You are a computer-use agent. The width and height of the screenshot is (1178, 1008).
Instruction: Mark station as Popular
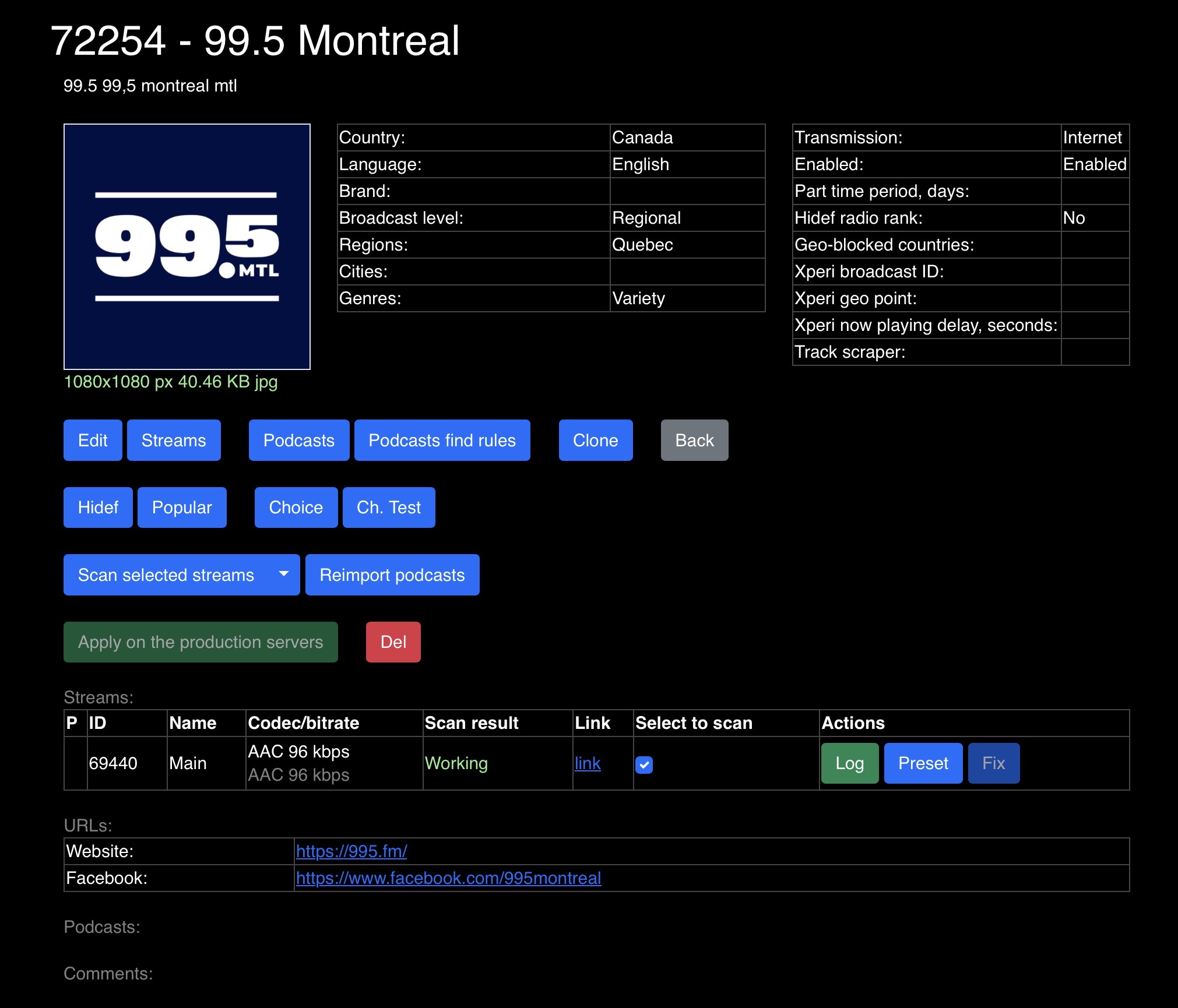tap(182, 507)
